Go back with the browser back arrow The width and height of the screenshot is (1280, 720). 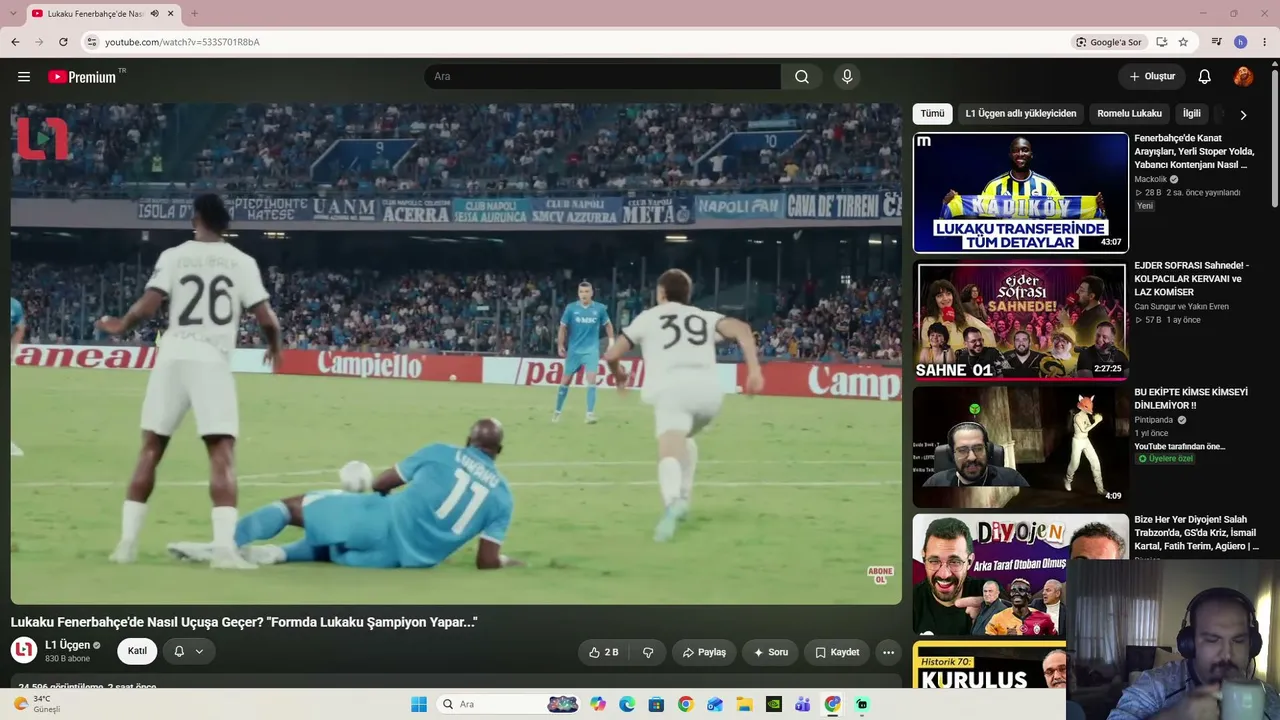coord(15,42)
